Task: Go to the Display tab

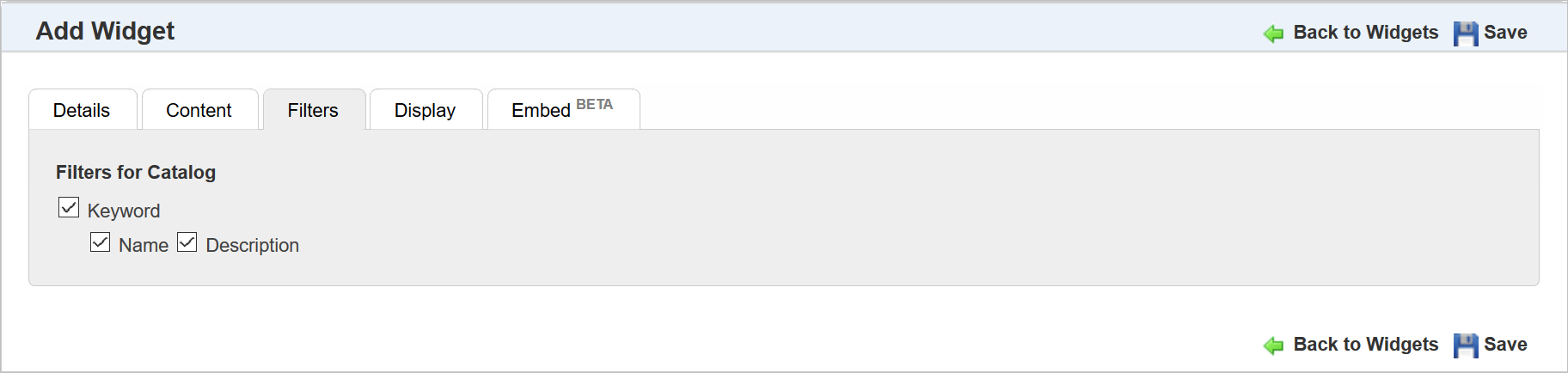Action: coord(425,110)
